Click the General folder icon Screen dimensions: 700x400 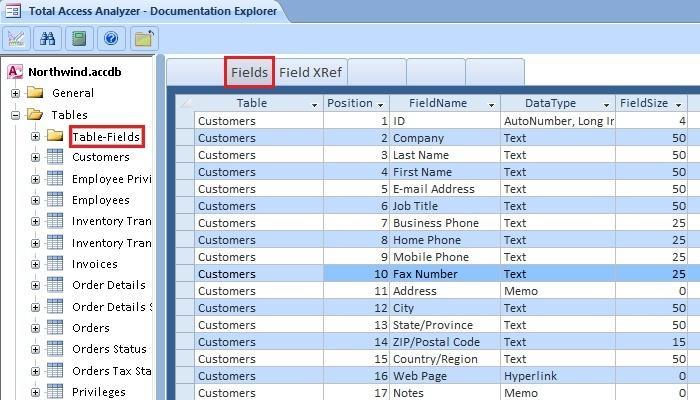35,92
